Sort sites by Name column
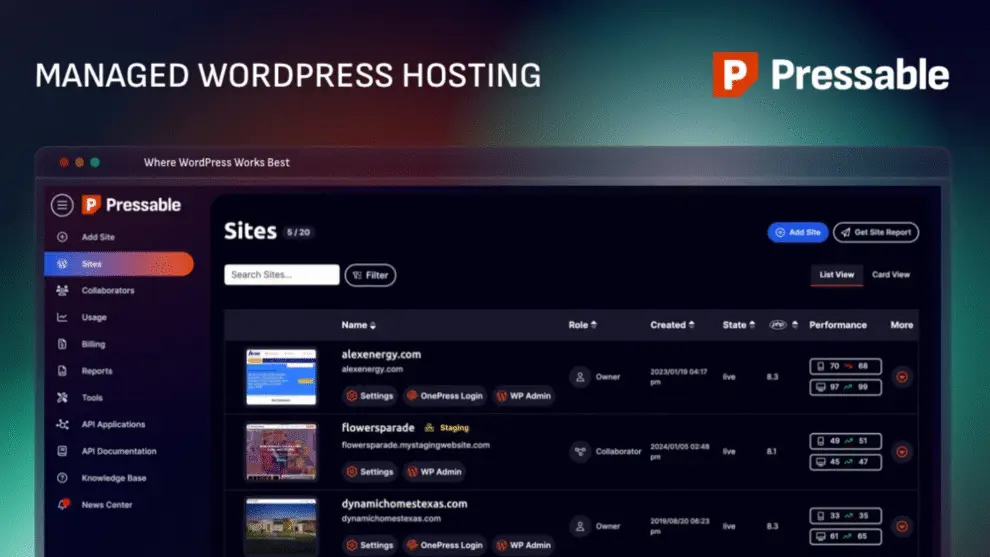Screen dimensions: 990x557 (359, 325)
